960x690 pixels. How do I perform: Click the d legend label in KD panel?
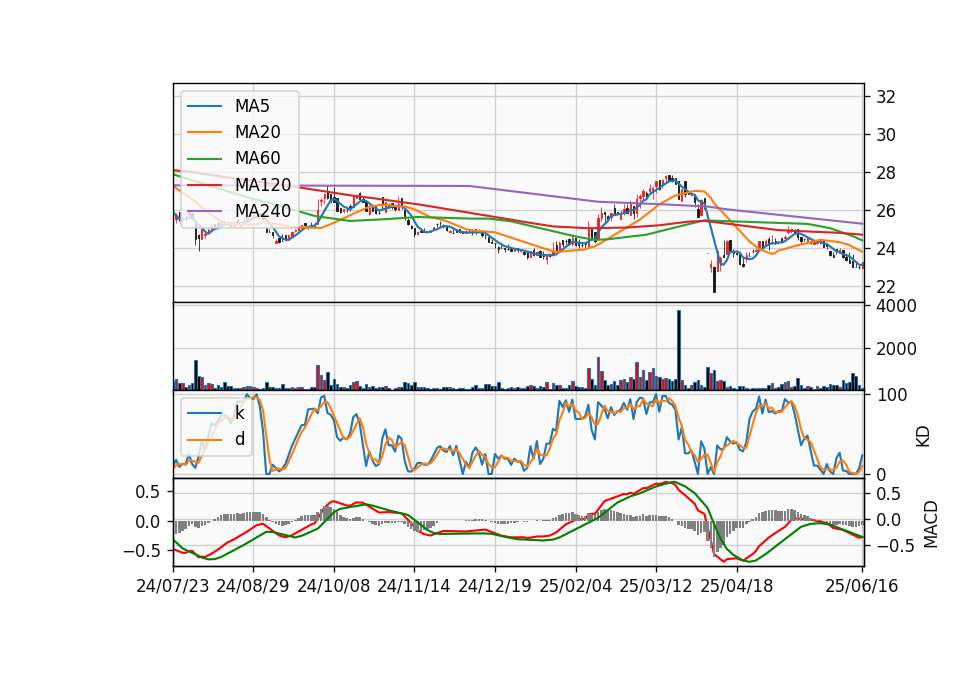pos(240,439)
